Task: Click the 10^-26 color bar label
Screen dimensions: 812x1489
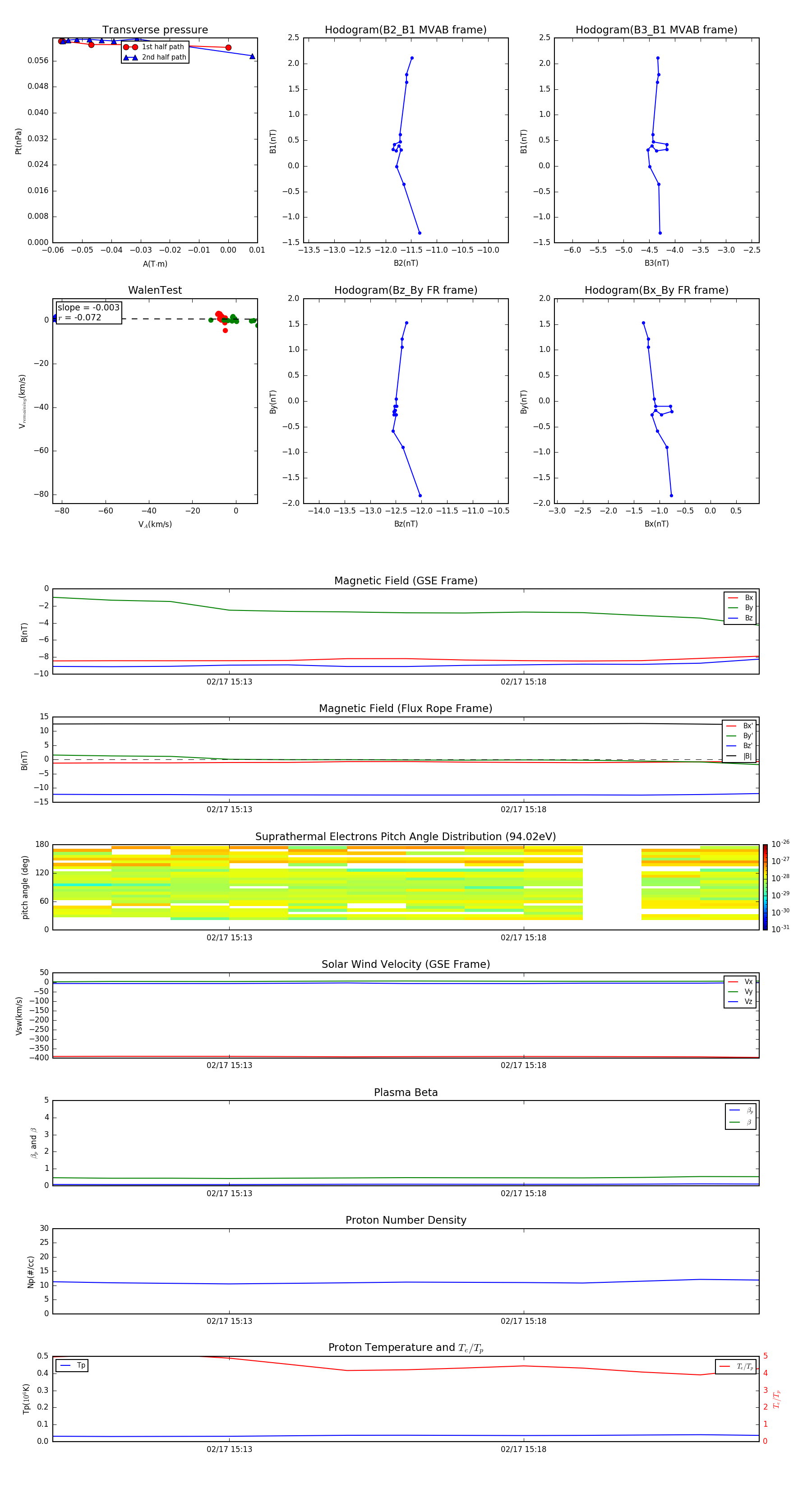Action: click(x=780, y=844)
